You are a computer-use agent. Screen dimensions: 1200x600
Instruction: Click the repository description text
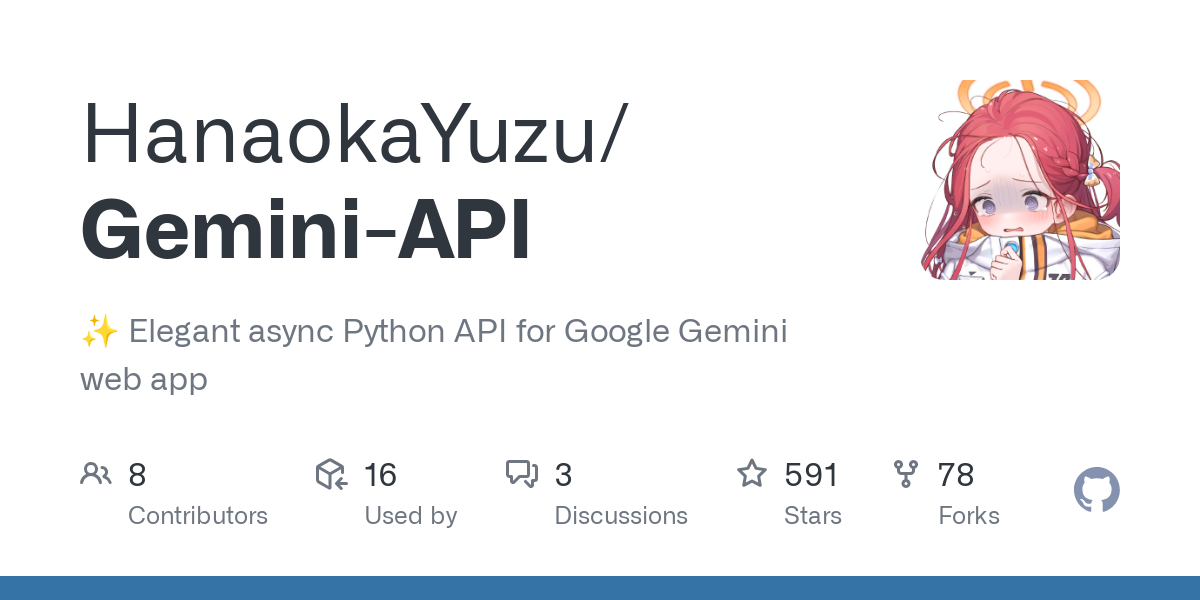pos(434,354)
